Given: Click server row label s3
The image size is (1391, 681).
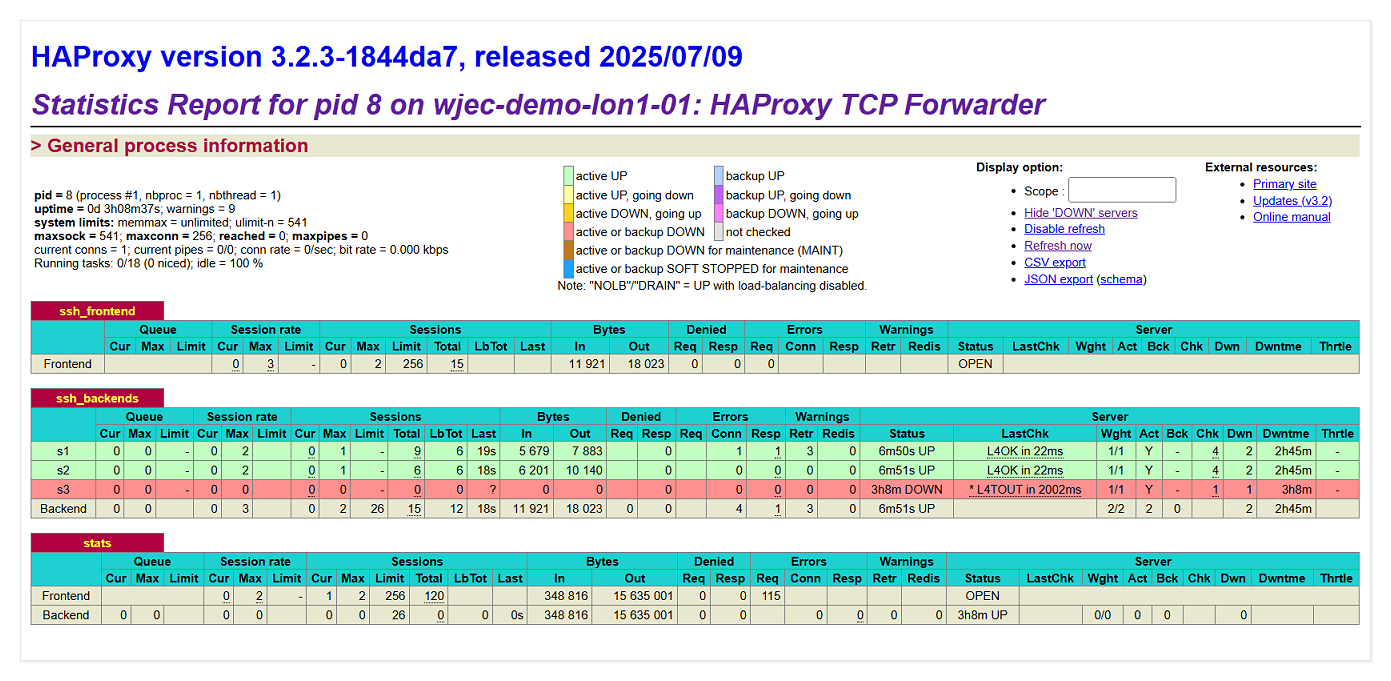Looking at the screenshot, I should coord(64,490).
